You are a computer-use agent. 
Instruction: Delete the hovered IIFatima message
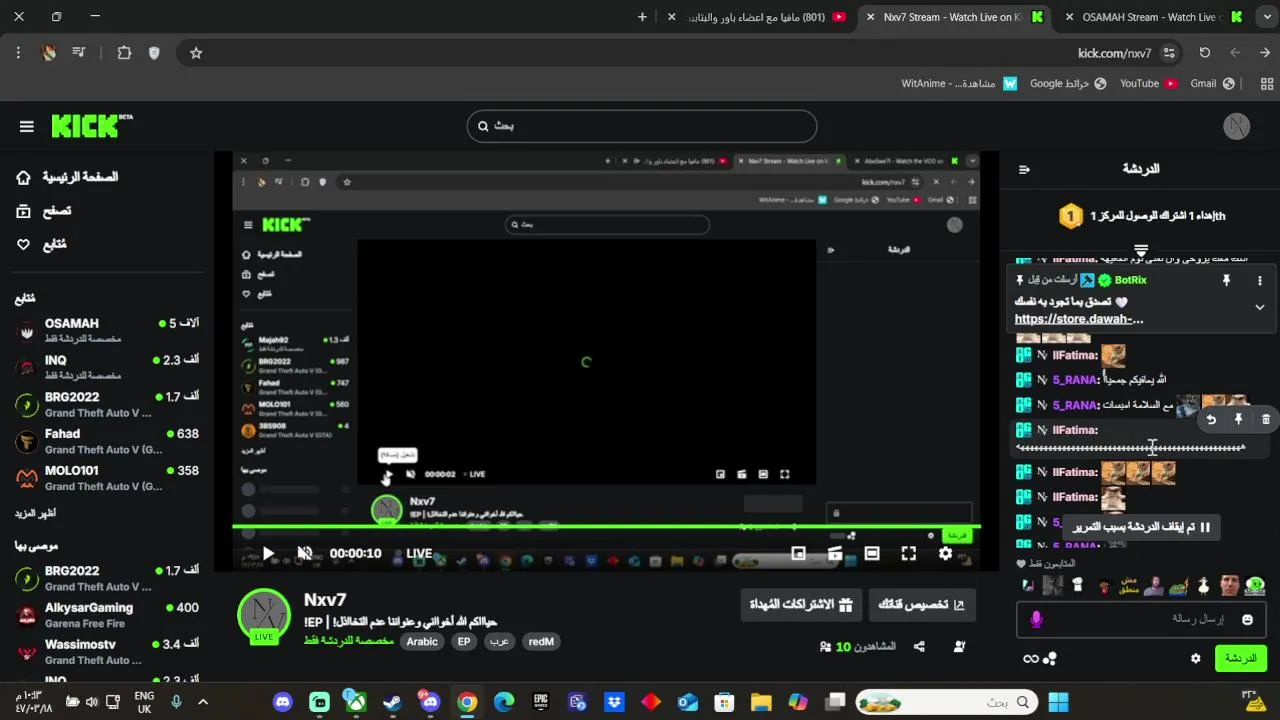click(x=1265, y=420)
